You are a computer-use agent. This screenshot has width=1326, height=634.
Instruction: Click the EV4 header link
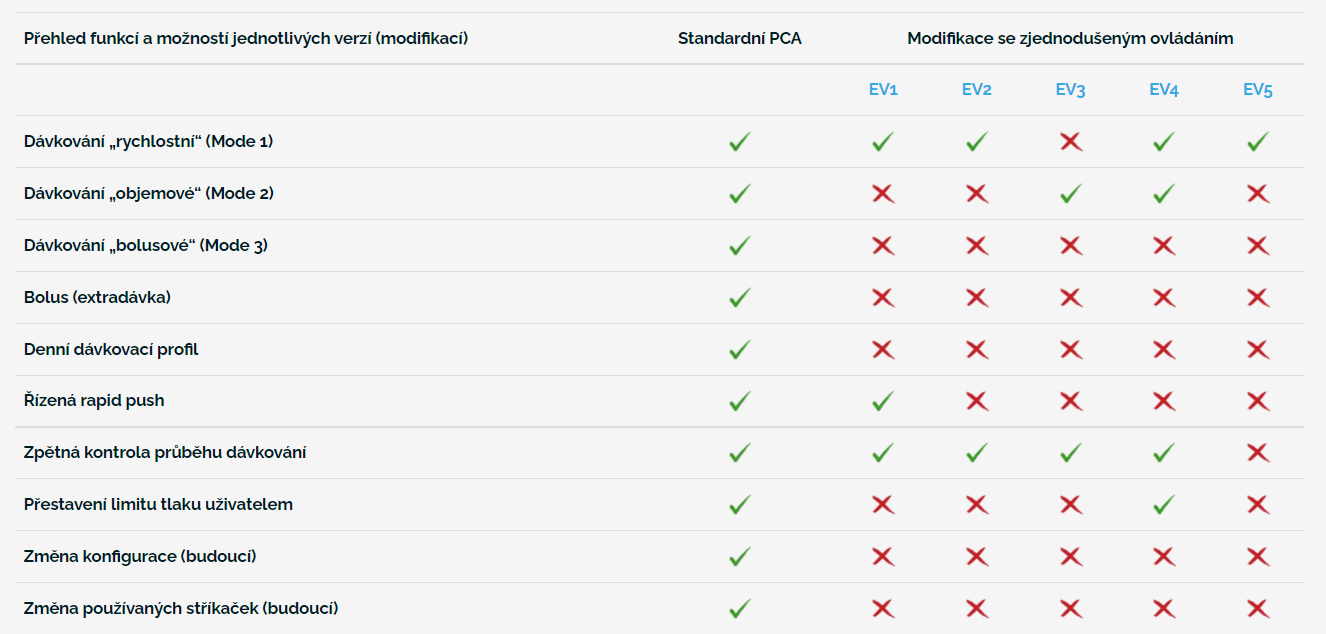[x=1164, y=90]
